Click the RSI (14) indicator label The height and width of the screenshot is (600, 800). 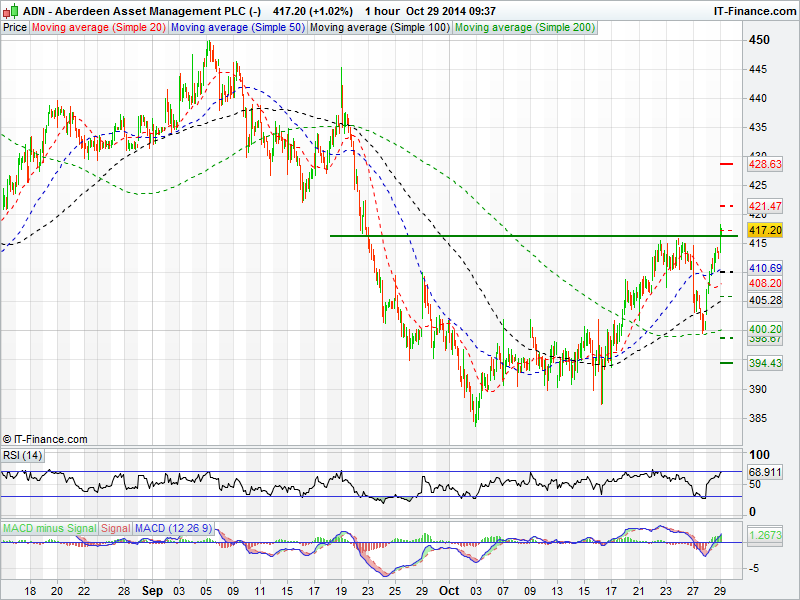pyautogui.click(x=20, y=456)
